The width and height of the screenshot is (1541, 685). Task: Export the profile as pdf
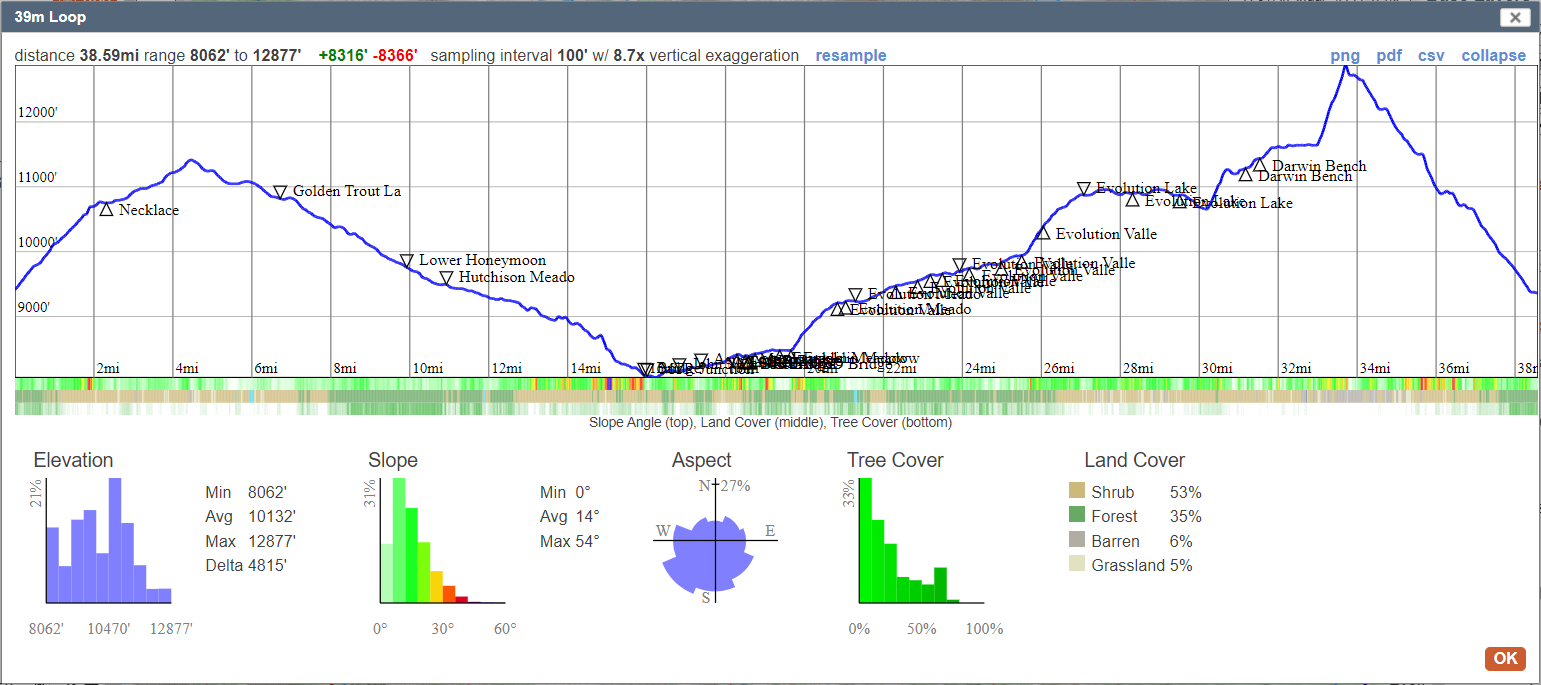[x=1389, y=56]
